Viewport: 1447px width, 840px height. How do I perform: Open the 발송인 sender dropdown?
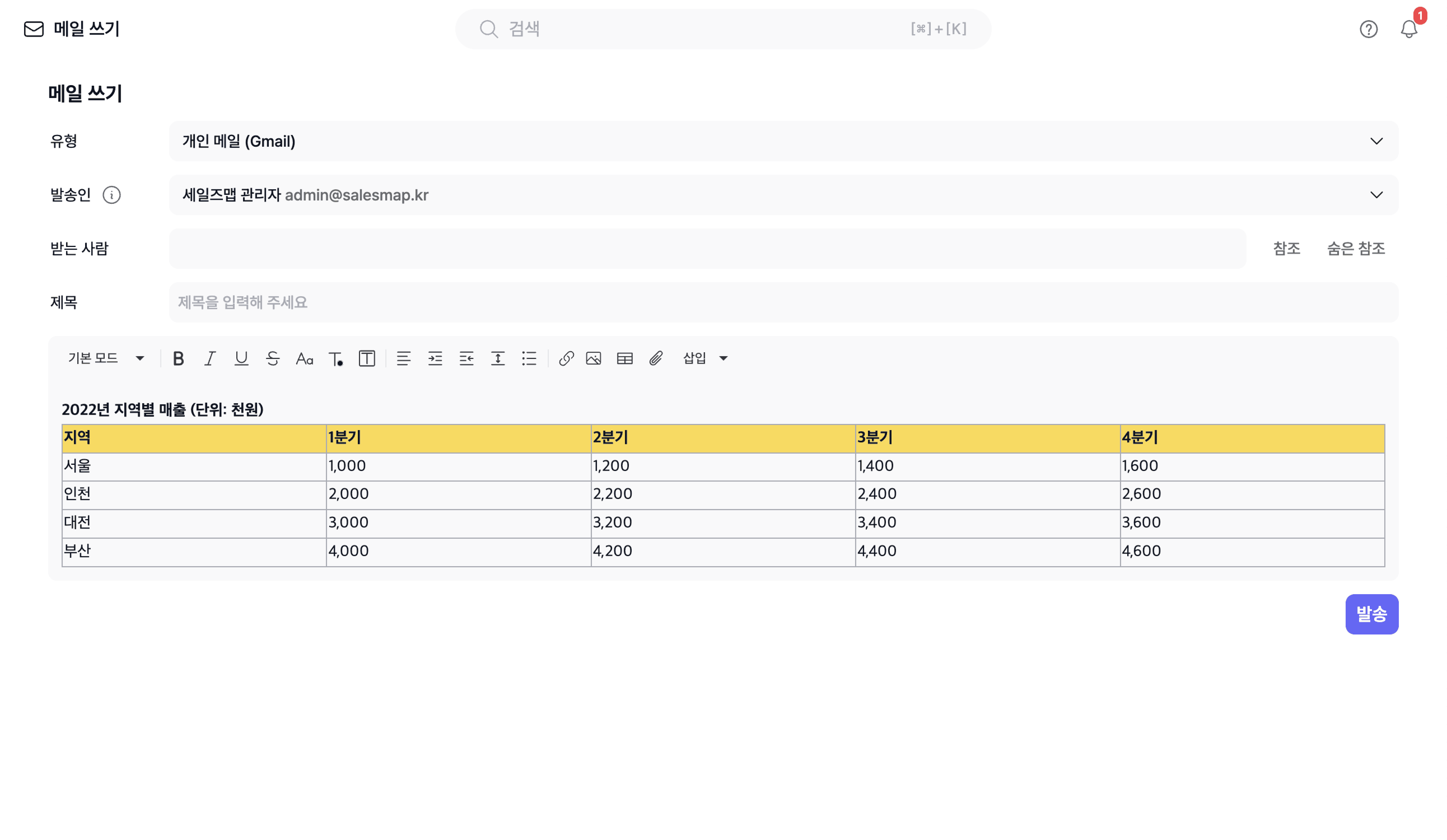(784, 195)
